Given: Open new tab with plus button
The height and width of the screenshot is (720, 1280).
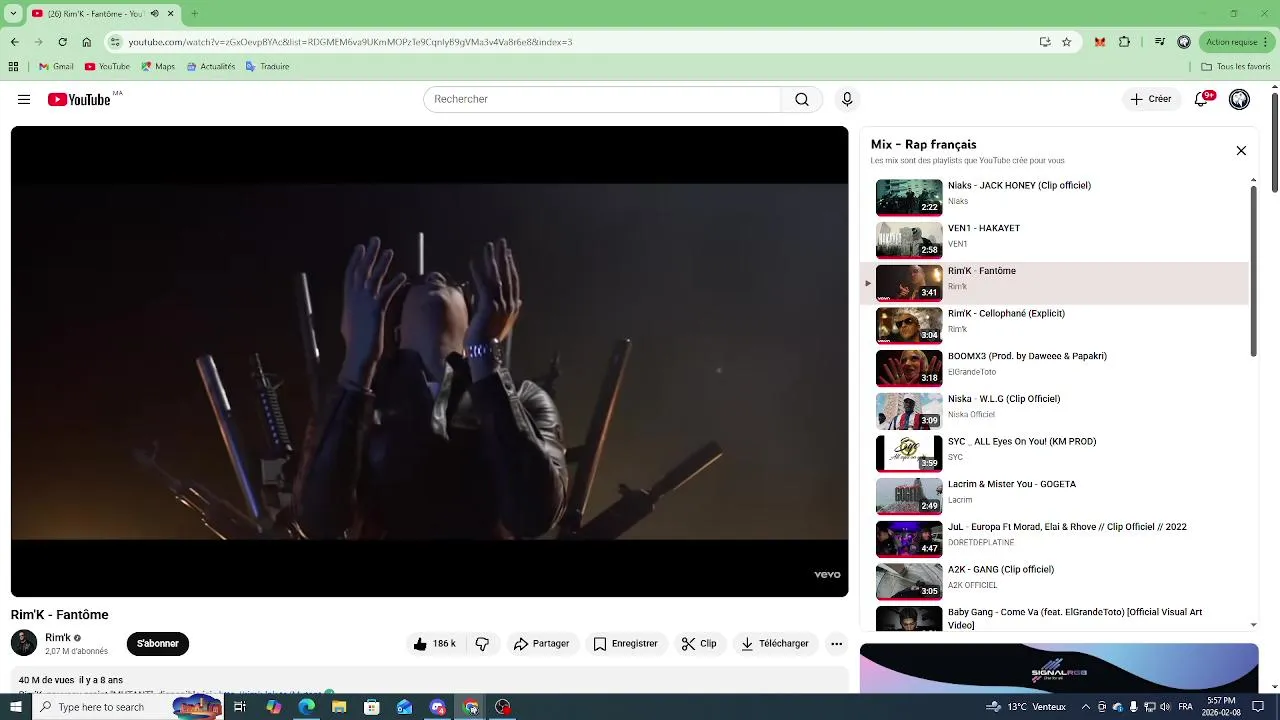Looking at the screenshot, I should pyautogui.click(x=194, y=14).
